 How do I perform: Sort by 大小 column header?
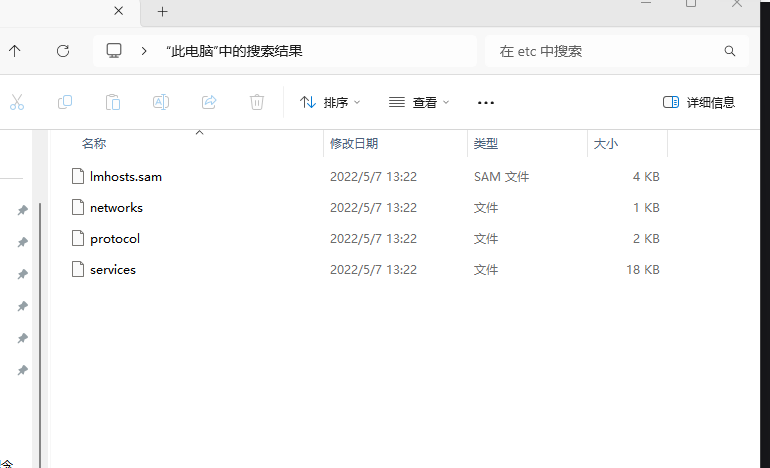[x=606, y=144]
